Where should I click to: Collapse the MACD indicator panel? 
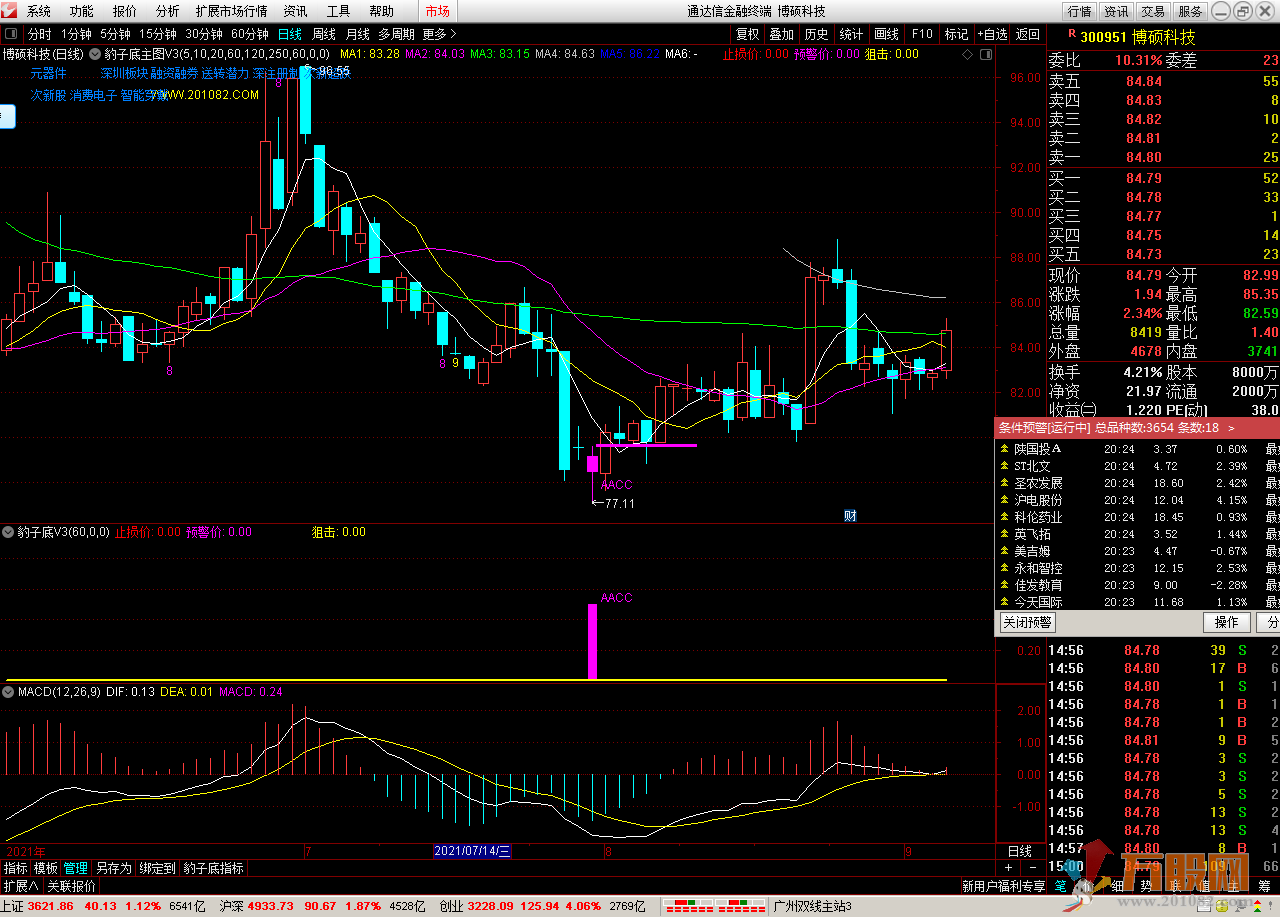click(8, 691)
